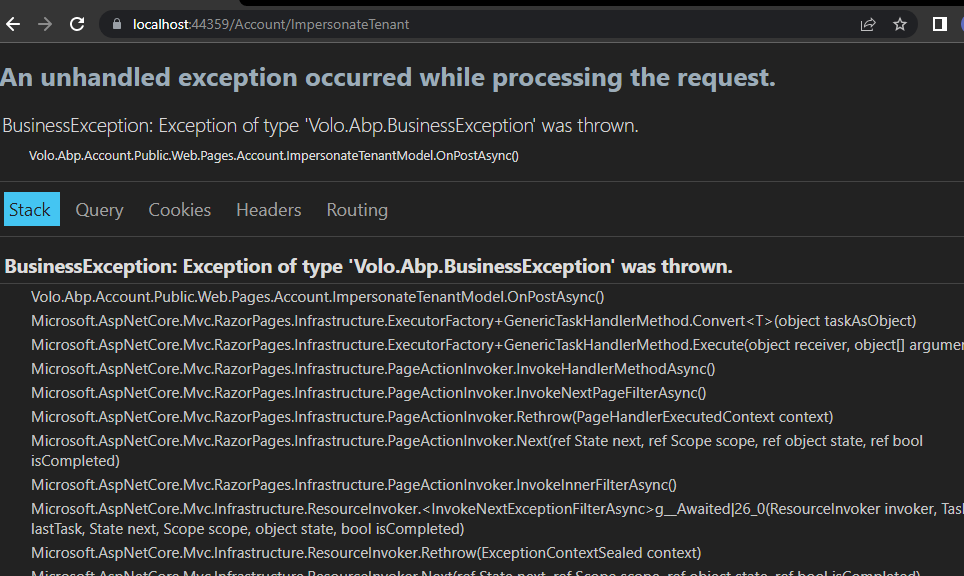Select the InvokeInnerFilterAsync stack frame

point(354,484)
